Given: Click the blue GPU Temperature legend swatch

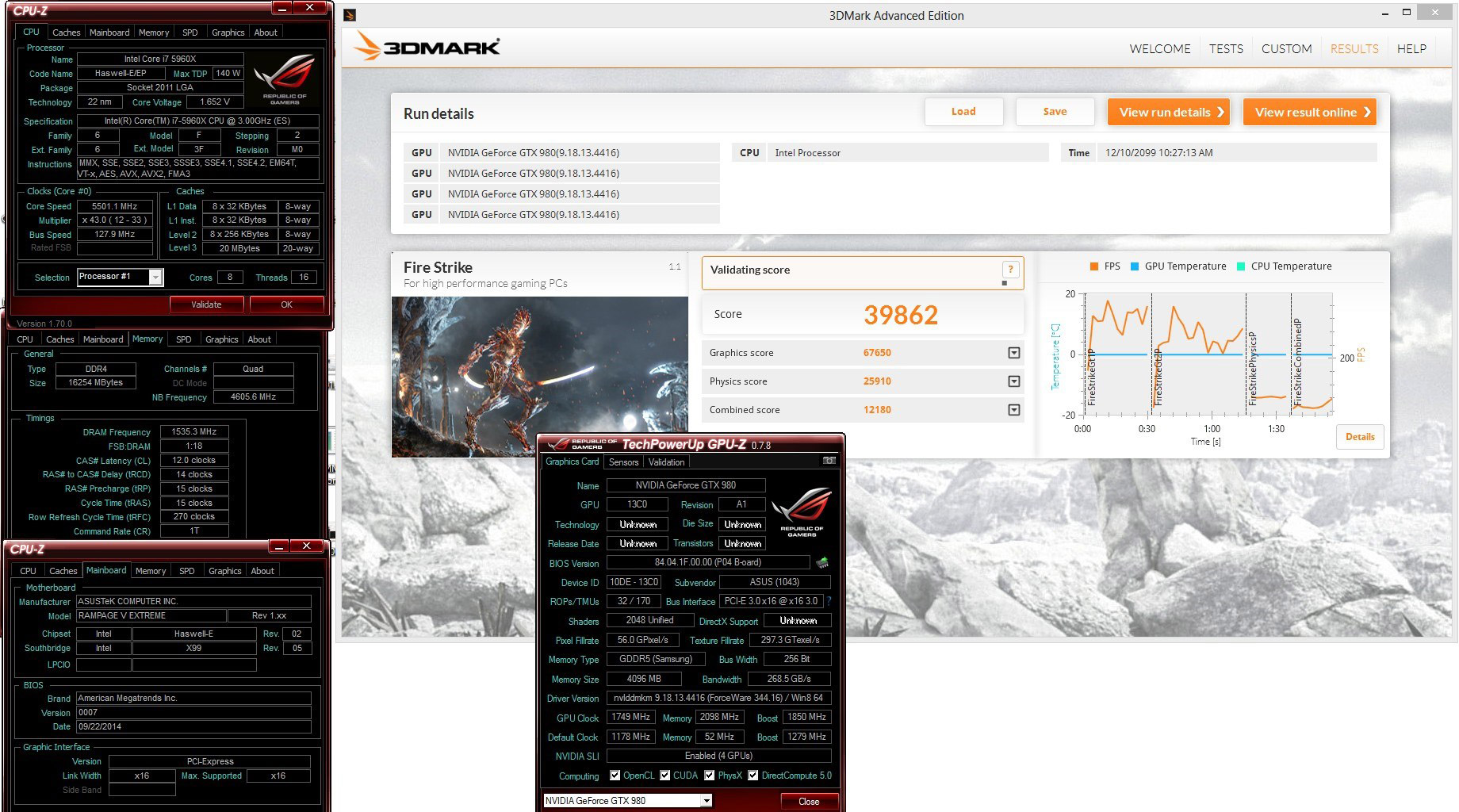Looking at the screenshot, I should [1135, 266].
